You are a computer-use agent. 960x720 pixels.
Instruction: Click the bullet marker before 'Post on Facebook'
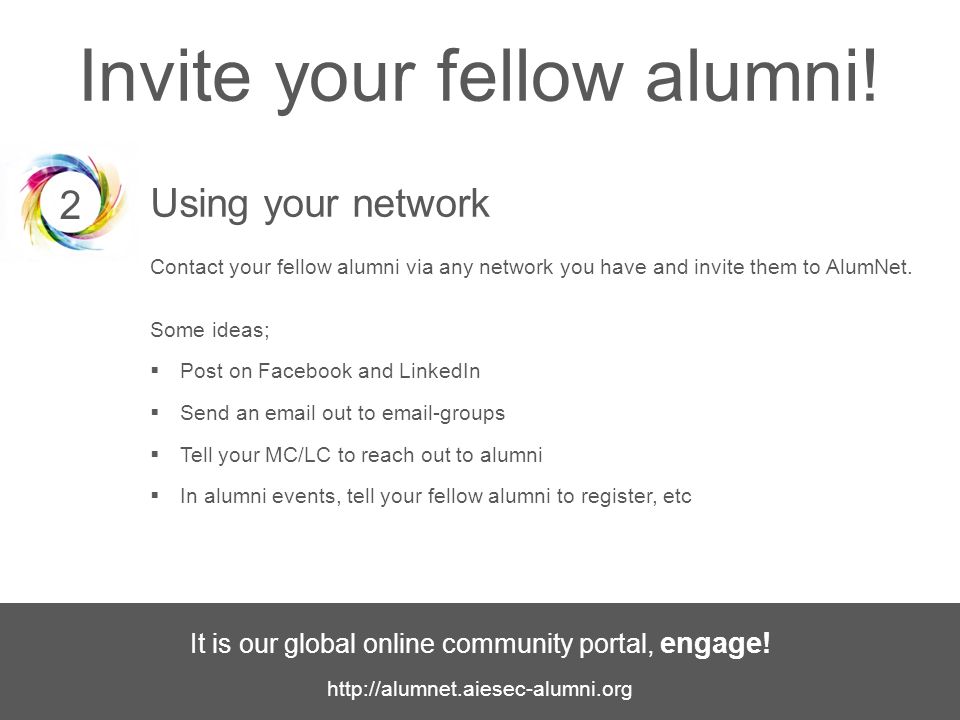[x=155, y=370]
